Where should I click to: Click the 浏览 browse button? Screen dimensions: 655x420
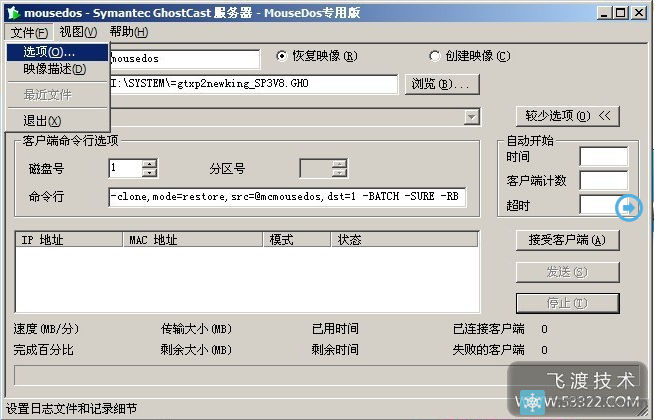(439, 84)
